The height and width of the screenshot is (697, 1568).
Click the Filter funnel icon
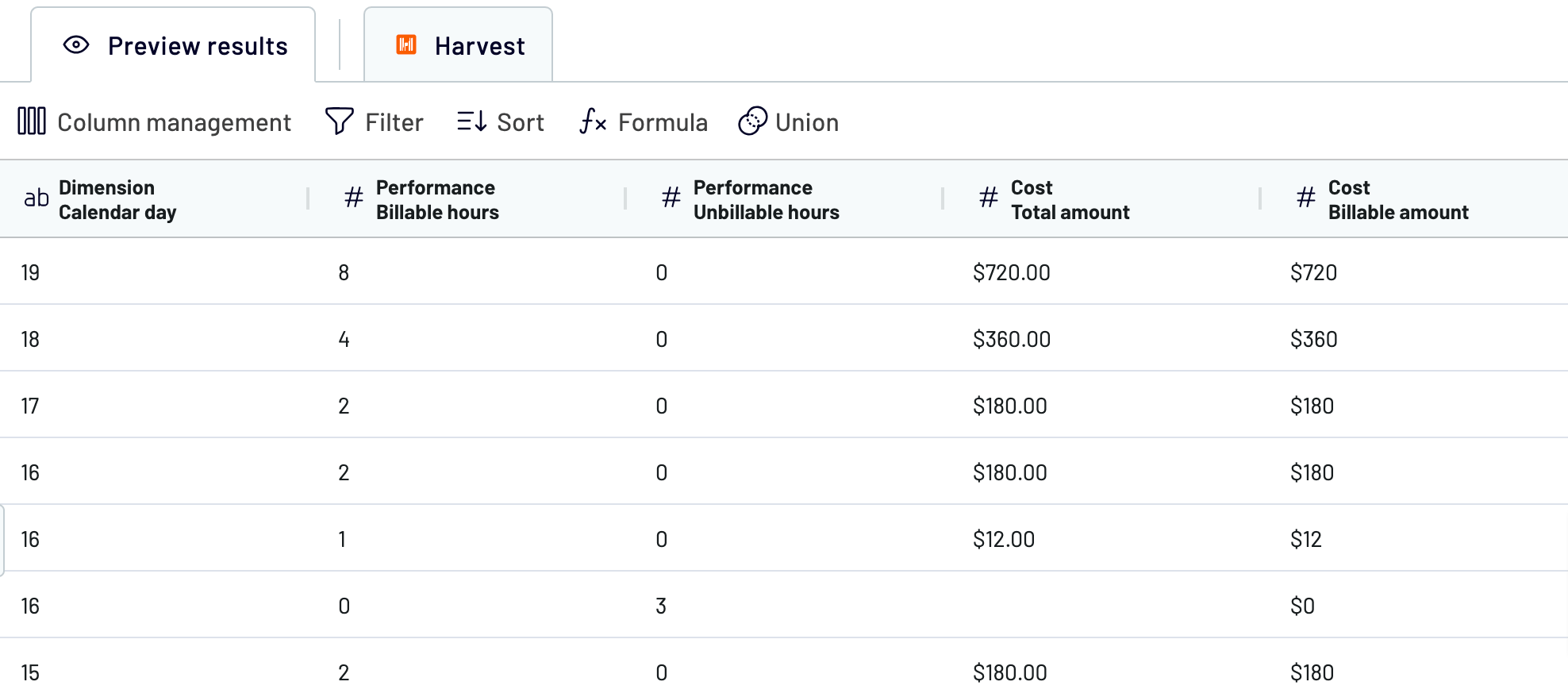[340, 121]
